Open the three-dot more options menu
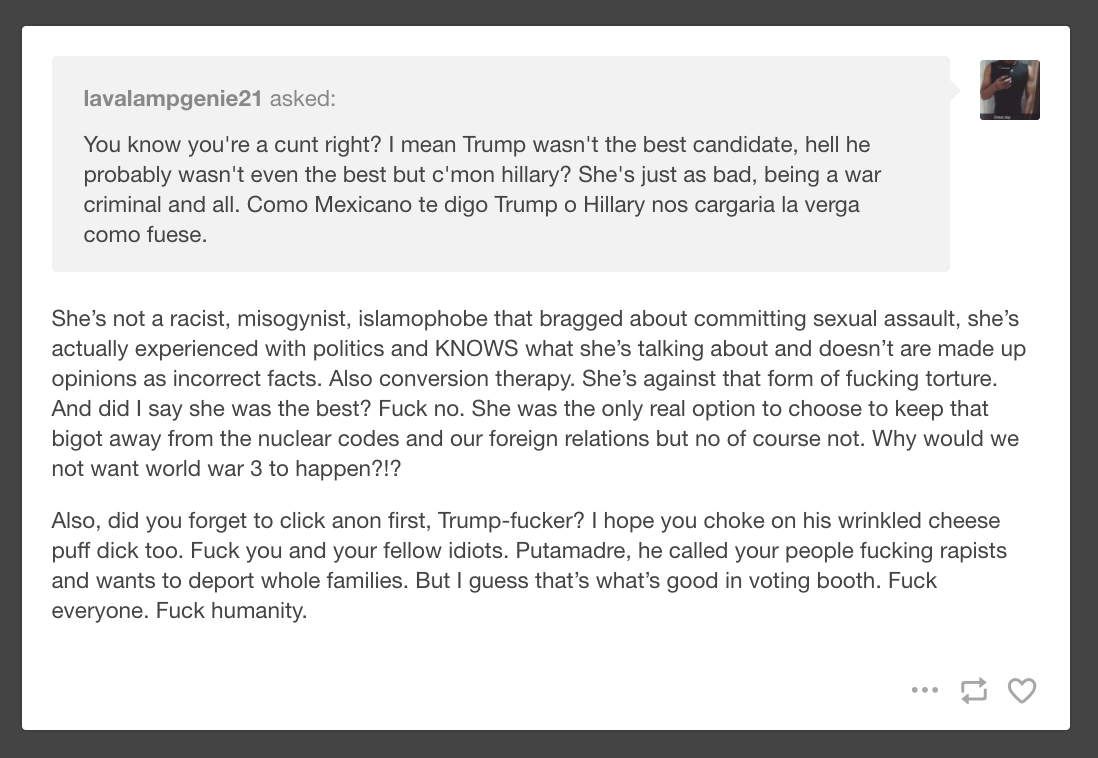This screenshot has width=1098, height=758. [924, 690]
